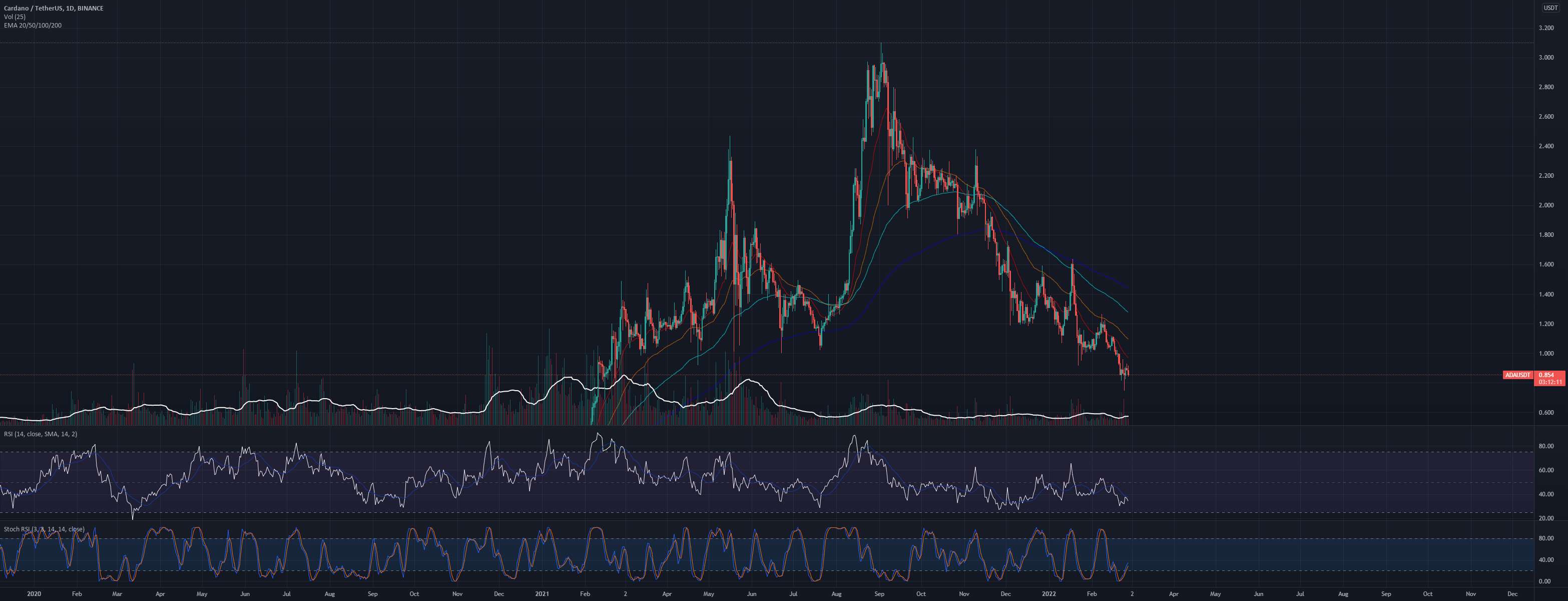The width and height of the screenshot is (1568, 601).
Task: Click the 0.00 level on Stoch RSI scale
Action: tap(1544, 581)
